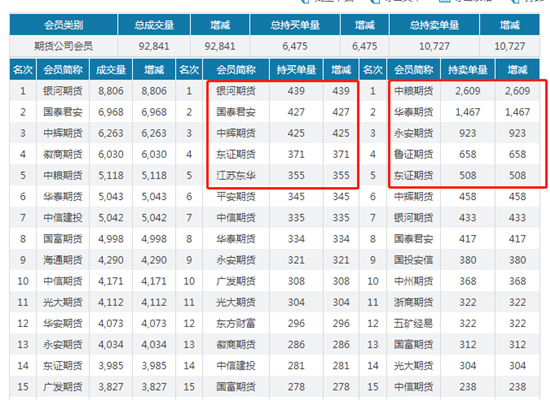This screenshot has height=400, width=550.
Task: Select 江苏东华 in the 持买单量 ranking
Action: (x=236, y=175)
